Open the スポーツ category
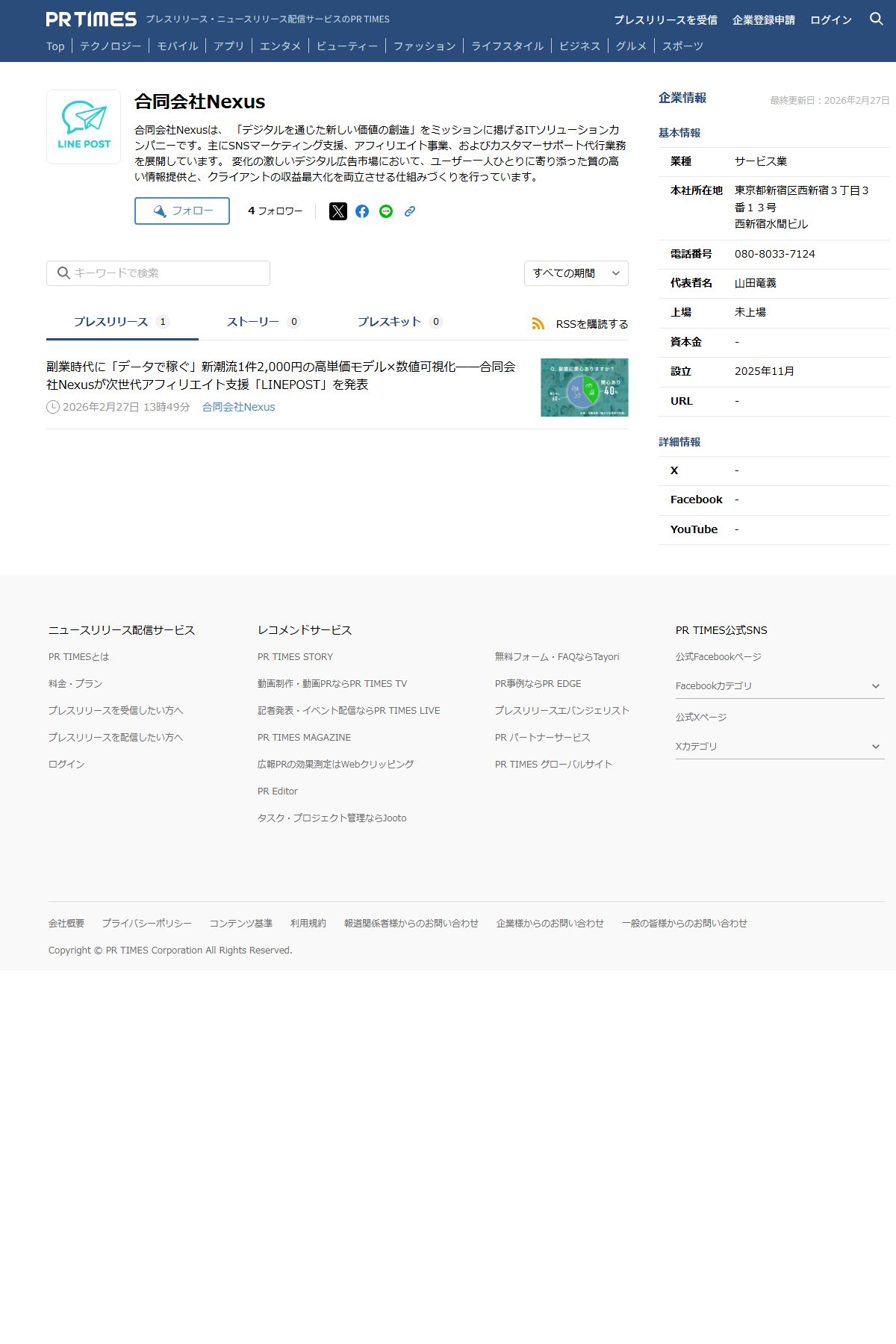This screenshot has height=1344, width=896. click(x=683, y=46)
